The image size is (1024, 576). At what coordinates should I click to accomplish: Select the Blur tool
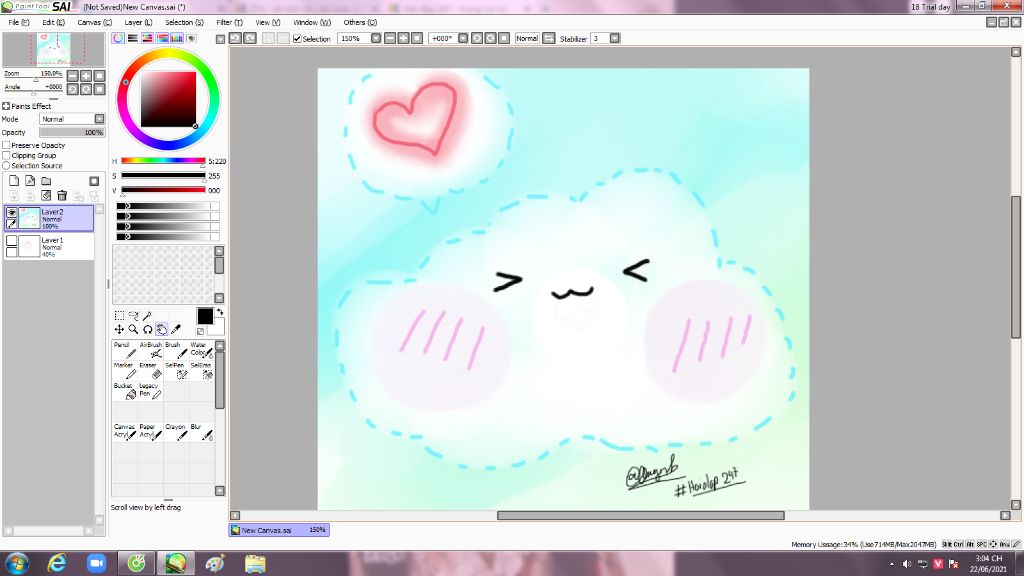[201, 432]
